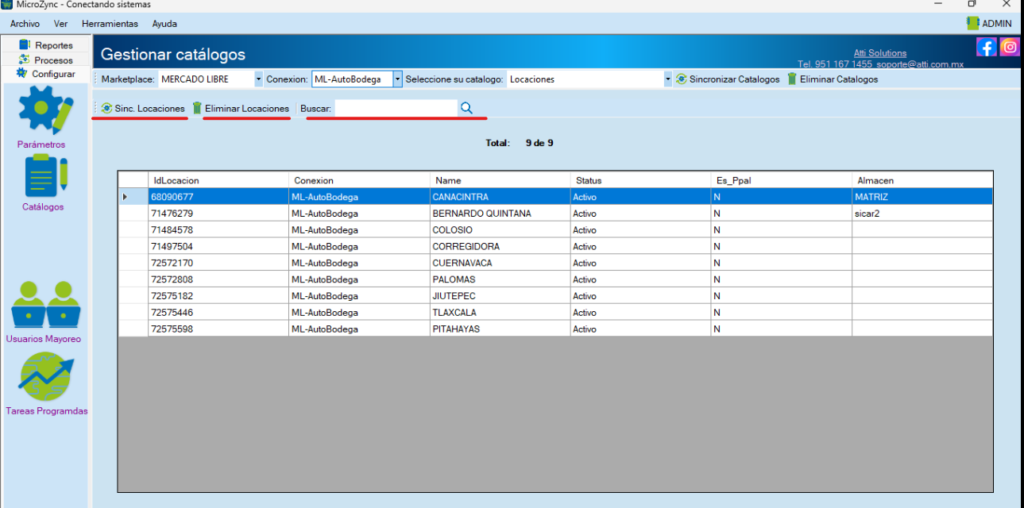Viewport: 1024px width, 508px height.
Task: Click ML-AutoBodega in TLAXCALA row
Action: pos(359,312)
